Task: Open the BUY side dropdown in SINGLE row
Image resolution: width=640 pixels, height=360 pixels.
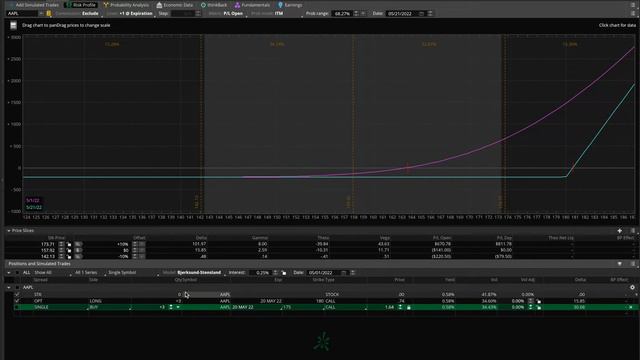Action: pos(110,307)
